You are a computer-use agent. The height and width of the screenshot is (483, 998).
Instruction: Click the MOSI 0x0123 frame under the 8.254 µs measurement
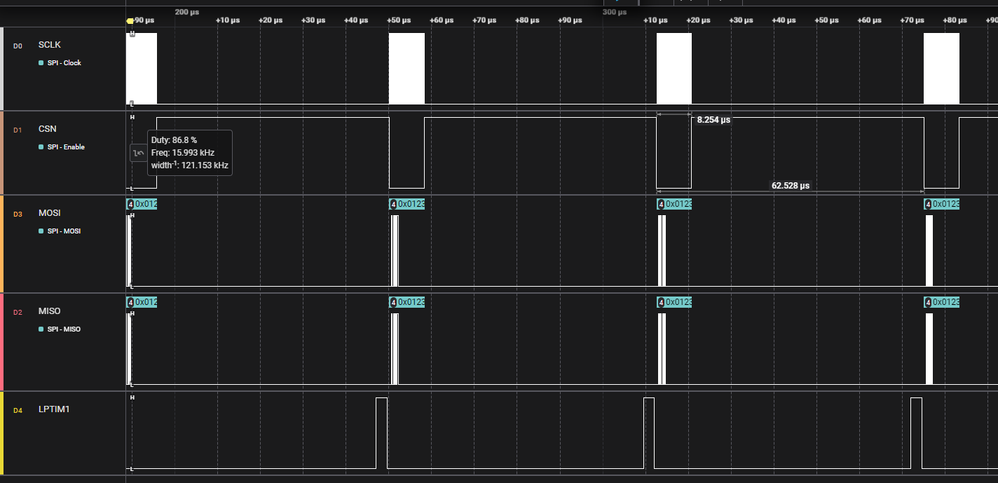pos(675,204)
